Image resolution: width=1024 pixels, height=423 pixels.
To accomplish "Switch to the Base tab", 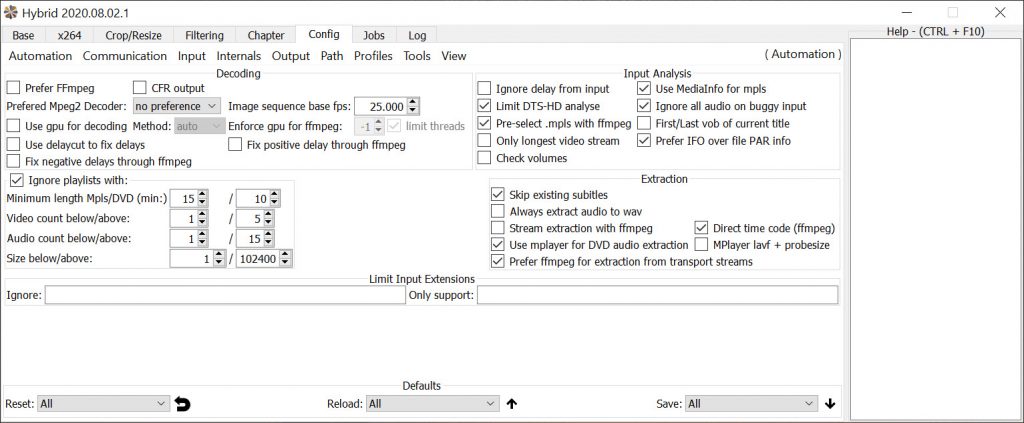I will (x=24, y=35).
